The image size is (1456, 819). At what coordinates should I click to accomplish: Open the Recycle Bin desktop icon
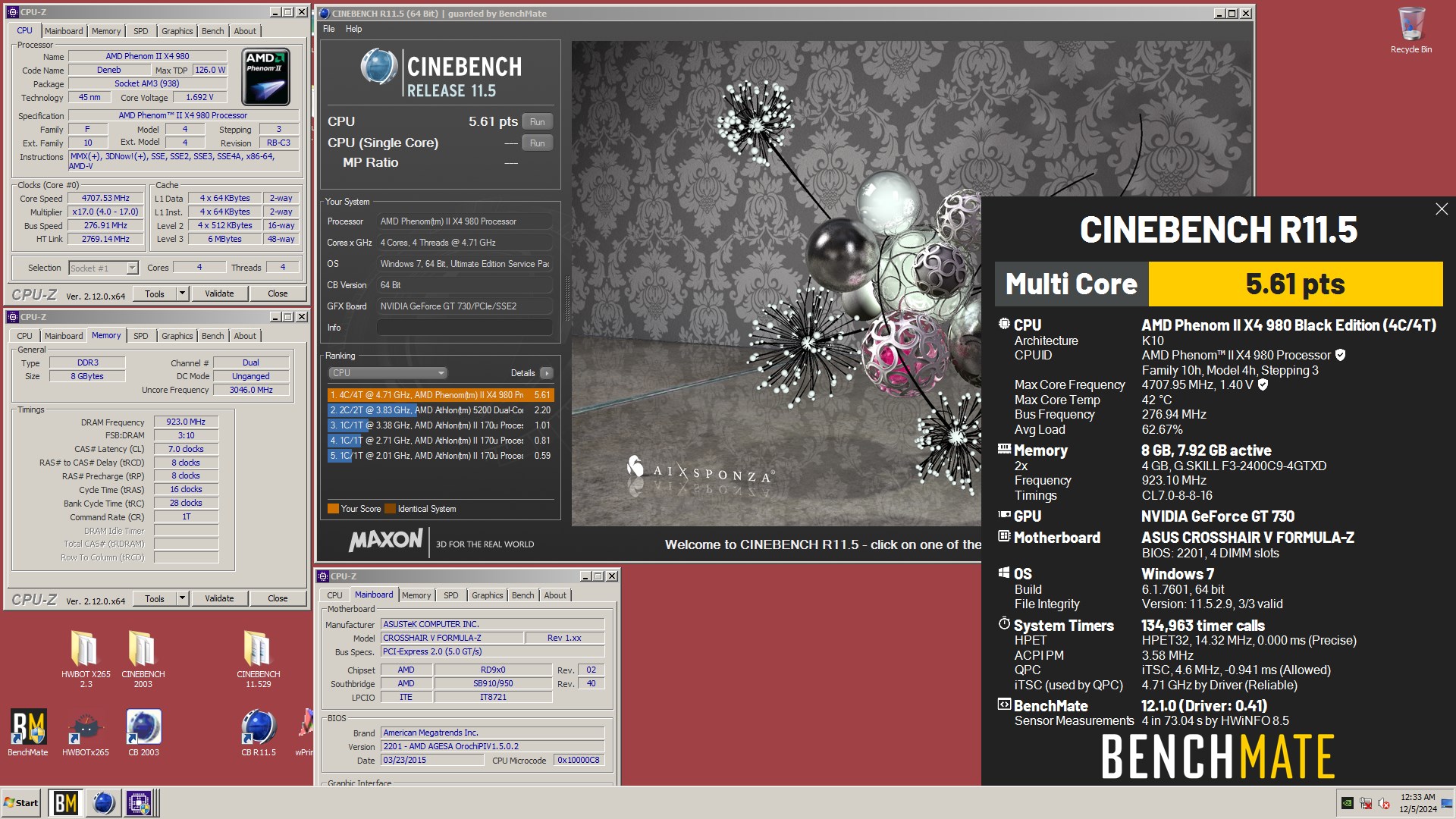coord(1410,30)
